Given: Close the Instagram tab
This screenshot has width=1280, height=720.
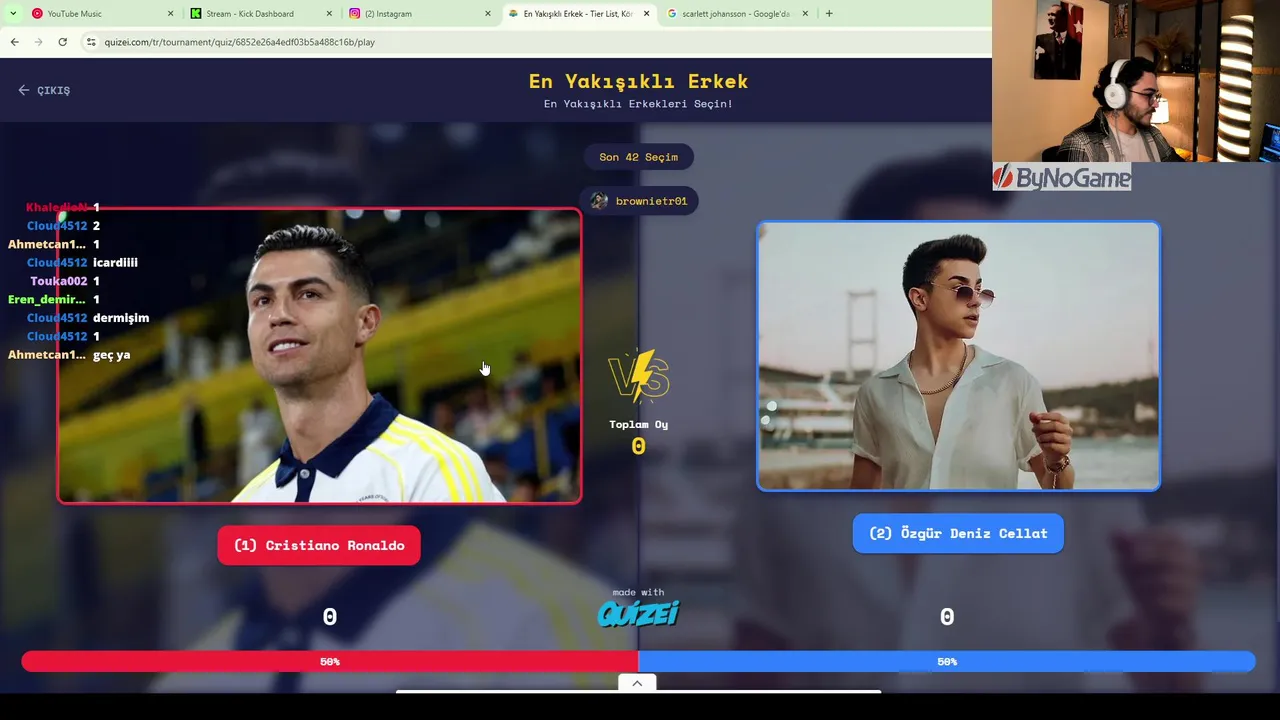Looking at the screenshot, I should tap(488, 14).
